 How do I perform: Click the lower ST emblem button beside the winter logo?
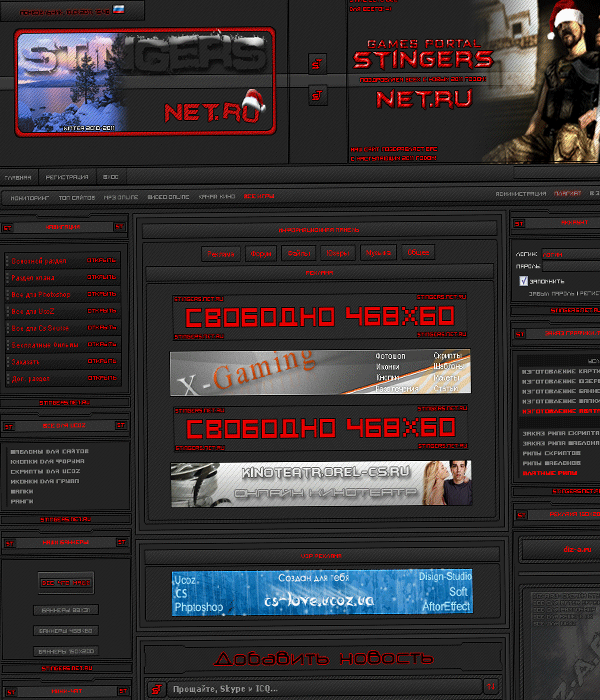317,96
